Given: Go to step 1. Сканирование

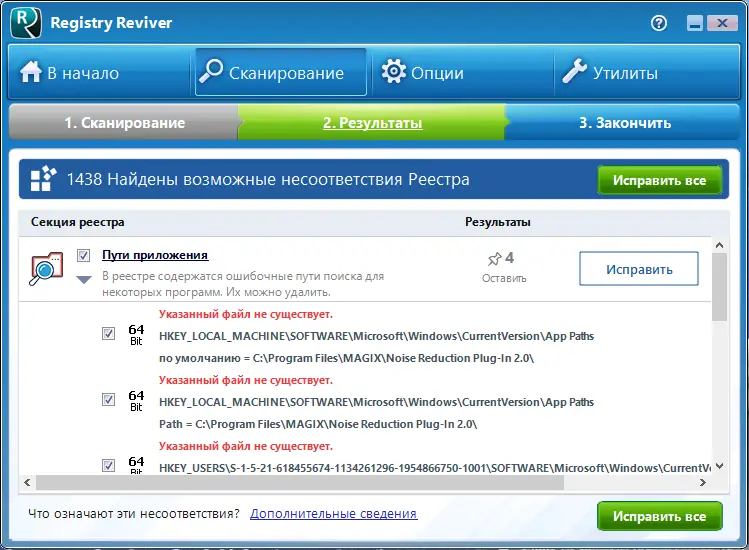Looking at the screenshot, I should pyautogui.click(x=124, y=123).
